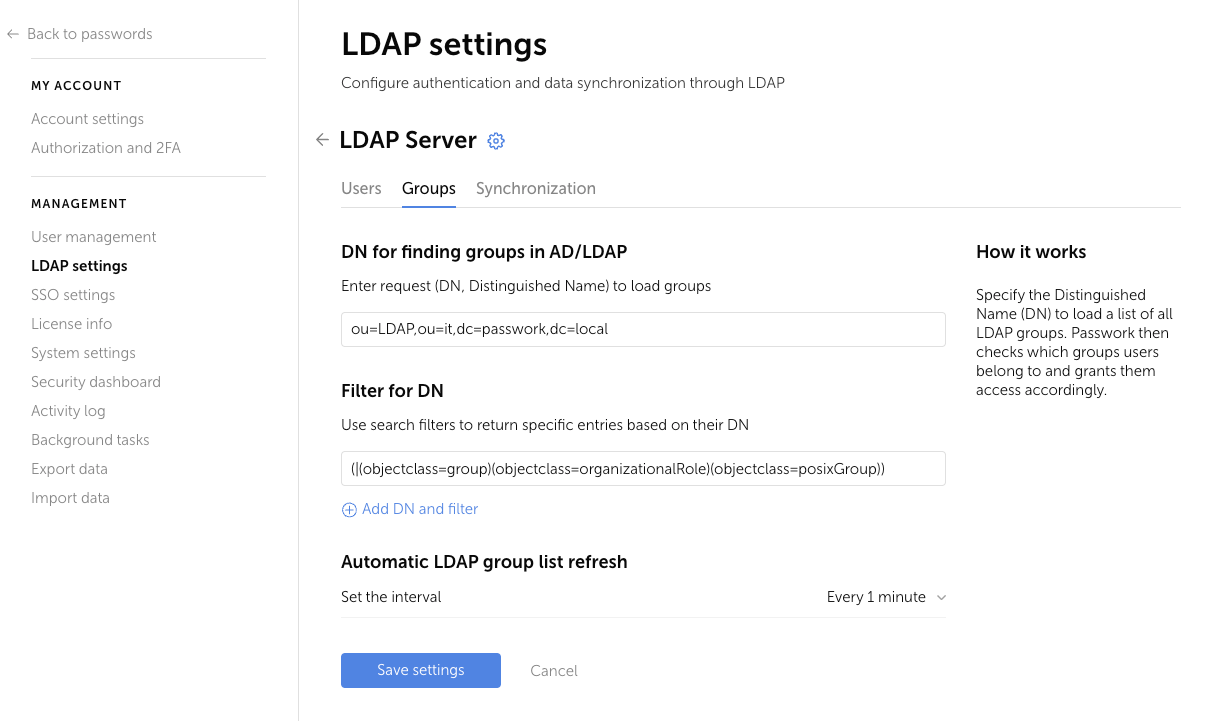Viewport: 1207px width, 721px height.
Task: Go to SSO settings
Action: point(73,294)
